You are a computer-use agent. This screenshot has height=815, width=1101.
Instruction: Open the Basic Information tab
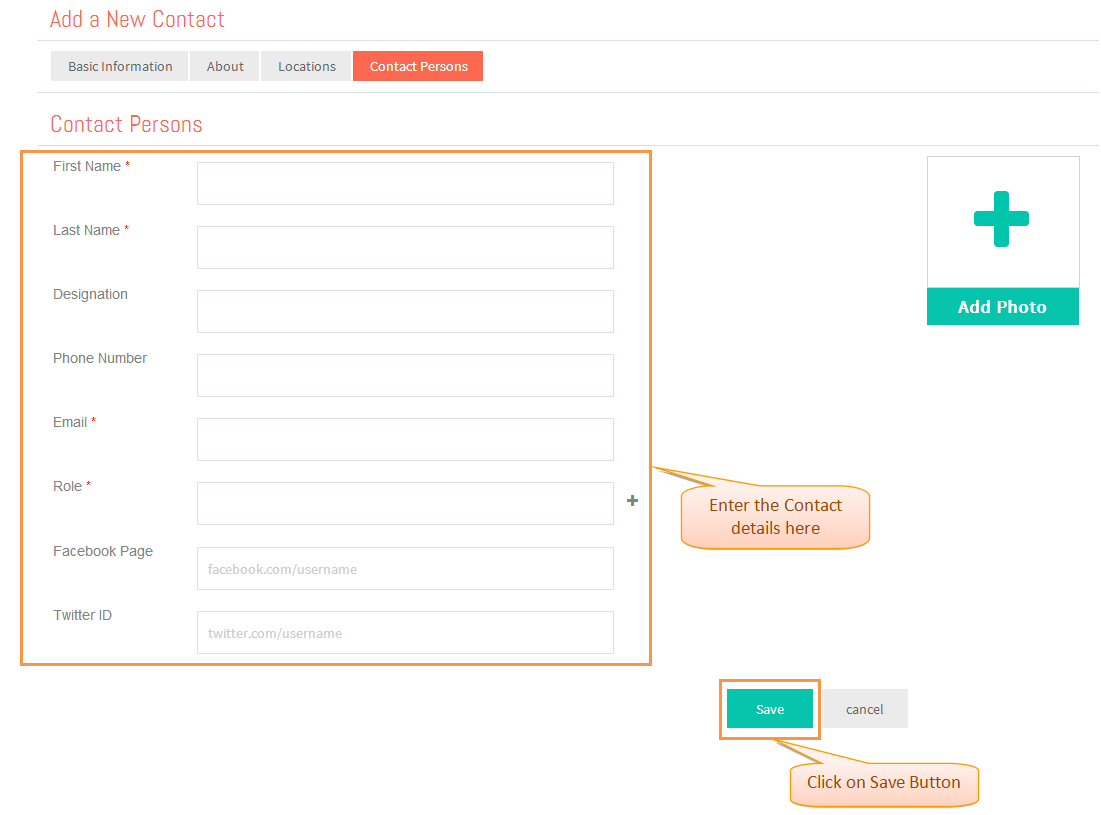[x=119, y=66]
